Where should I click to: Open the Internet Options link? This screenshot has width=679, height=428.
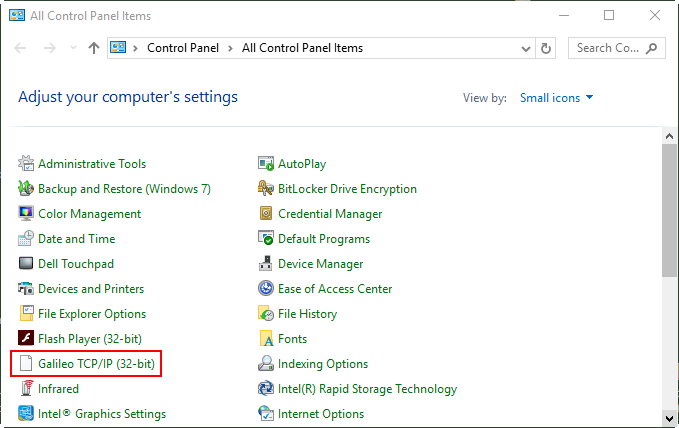point(321,414)
